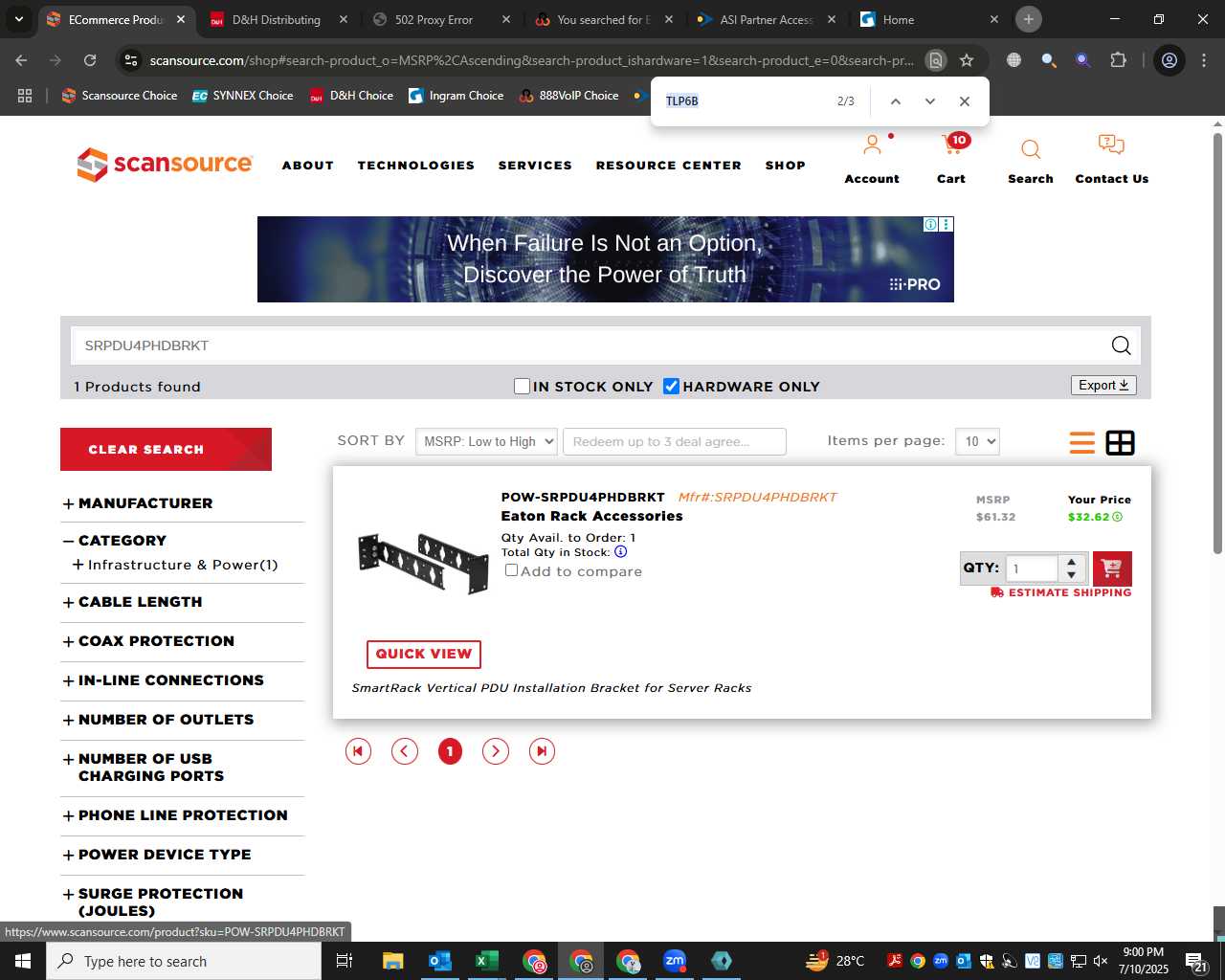Image resolution: width=1225 pixels, height=980 pixels.
Task: Open SORT BY dropdown
Action: 486,441
